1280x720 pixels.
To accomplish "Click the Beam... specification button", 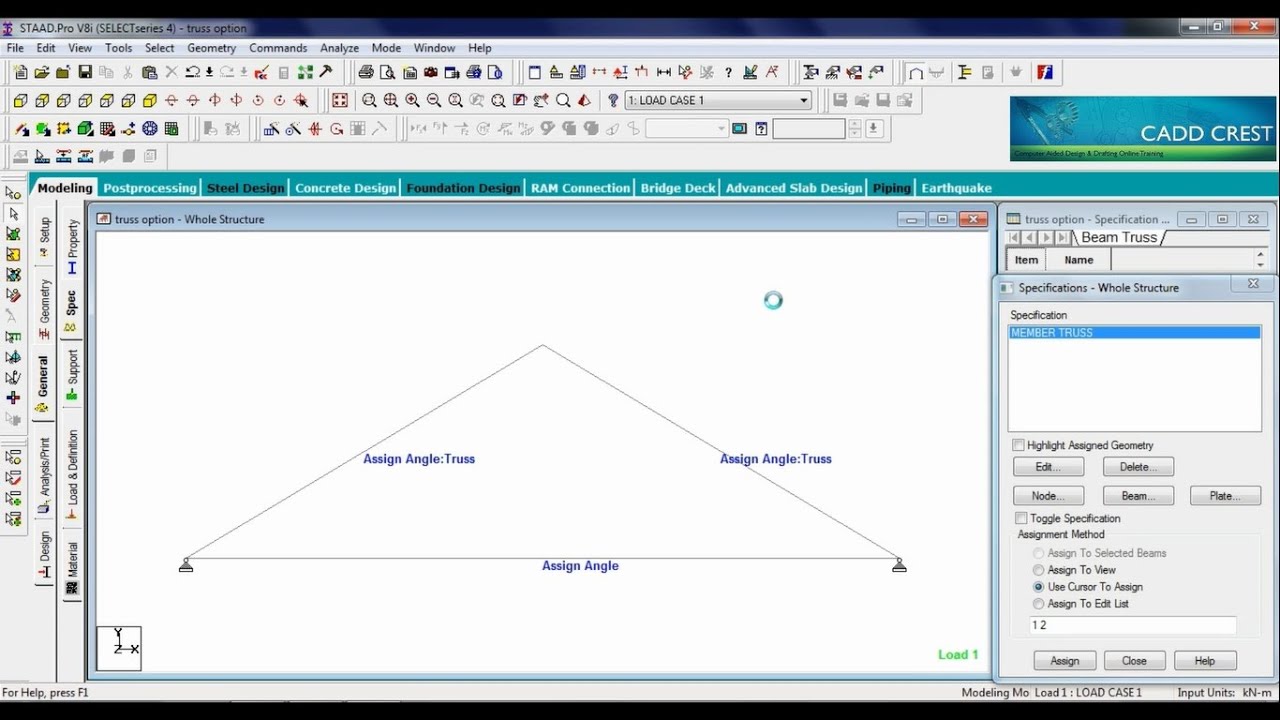I will 1138,496.
